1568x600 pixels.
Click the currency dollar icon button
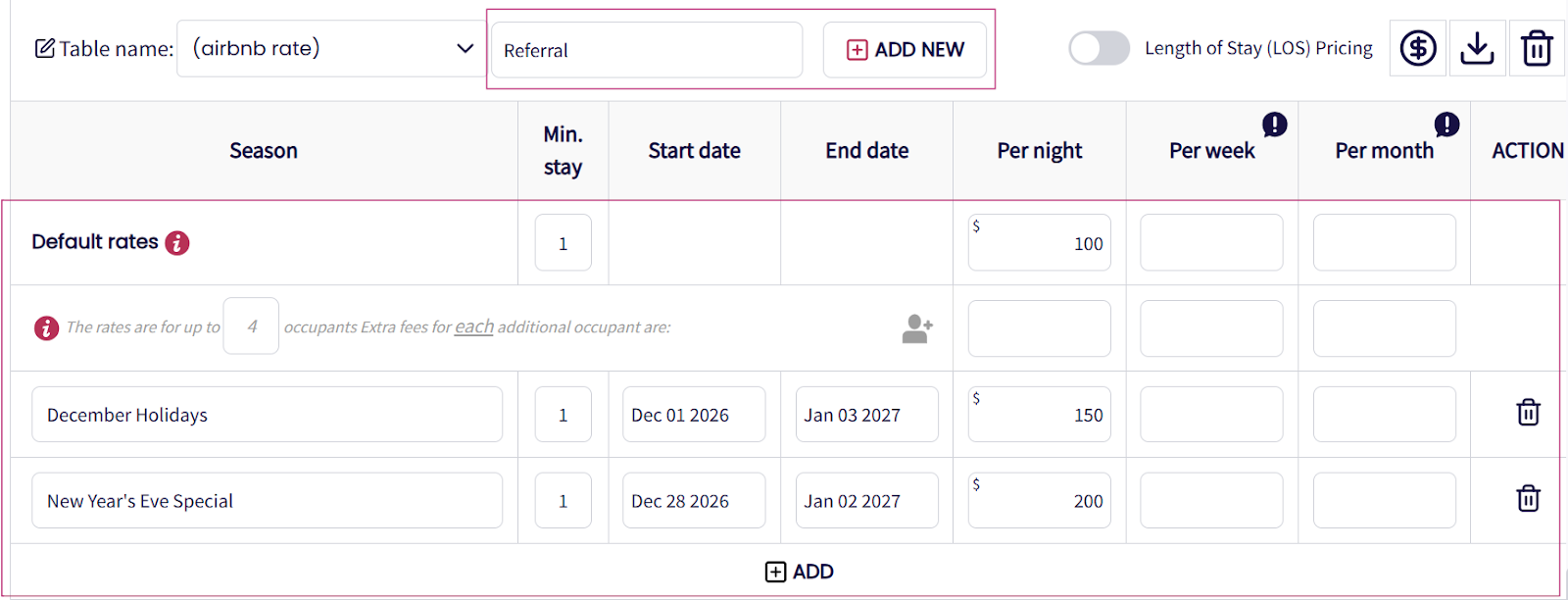1418,48
